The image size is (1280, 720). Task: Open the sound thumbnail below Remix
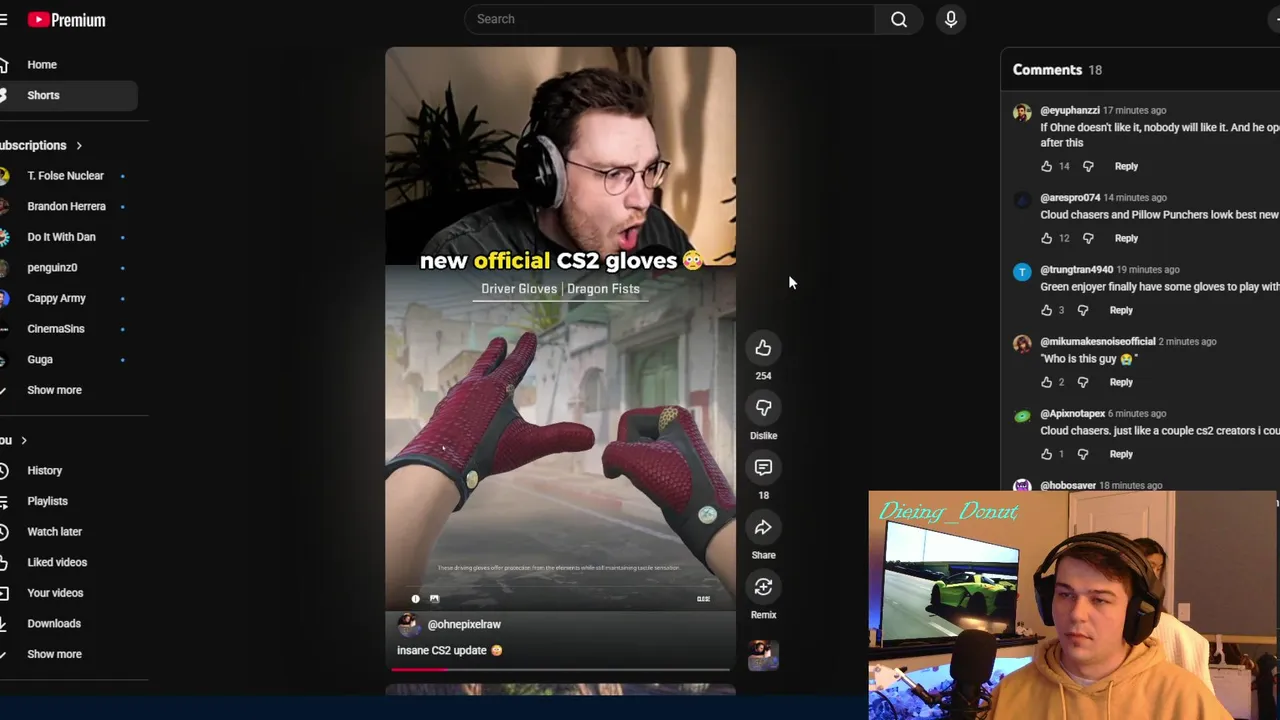click(x=762, y=655)
